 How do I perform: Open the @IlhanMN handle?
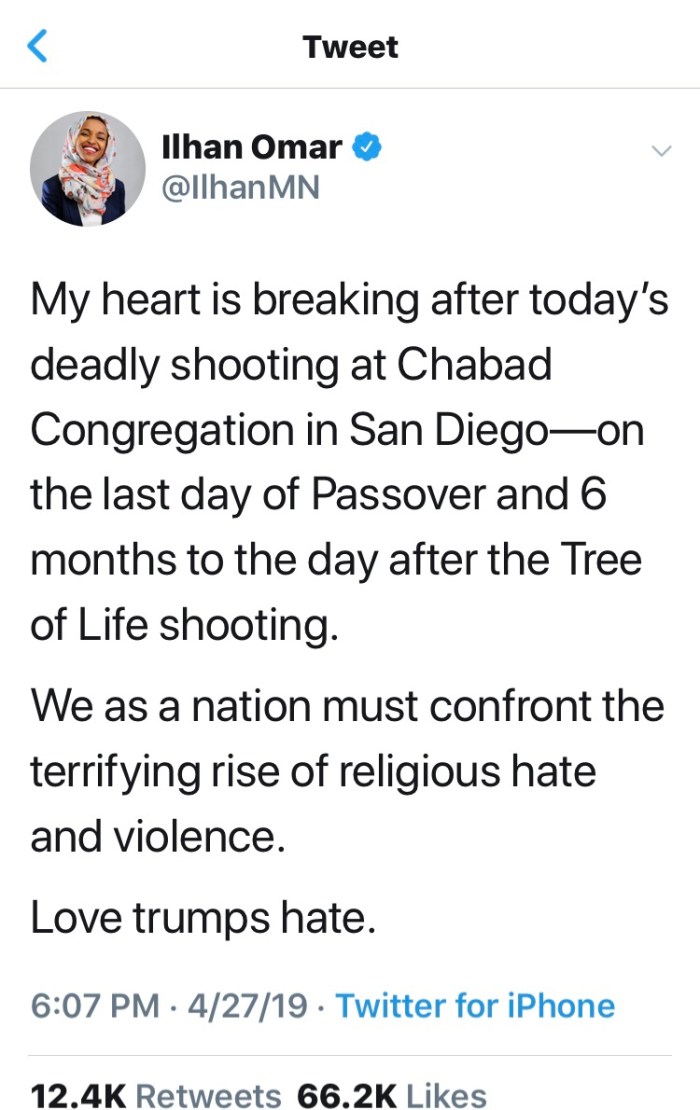[240, 186]
